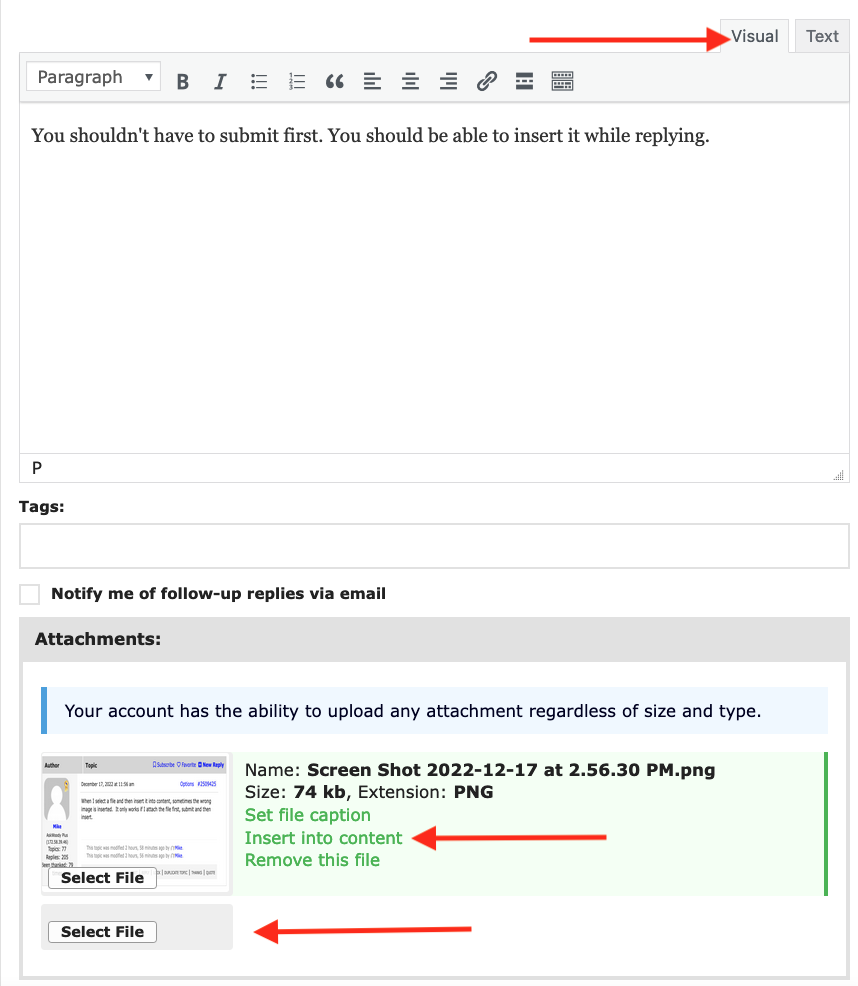Apply blockquote formatting
858x986 pixels.
(335, 82)
